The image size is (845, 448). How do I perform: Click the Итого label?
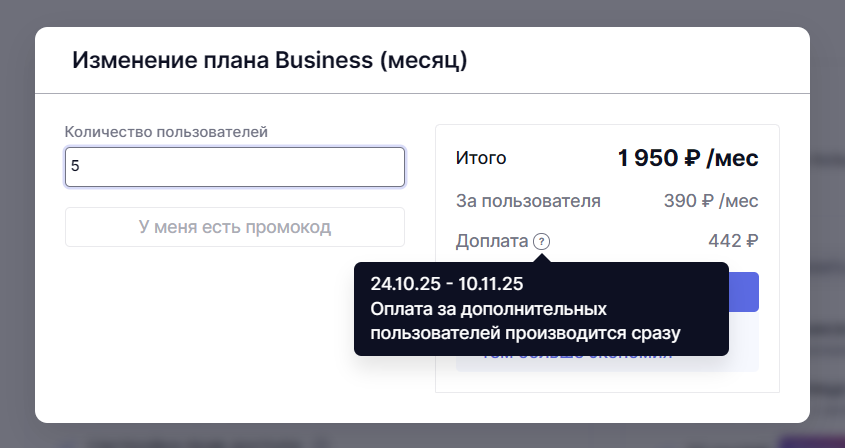[481, 158]
